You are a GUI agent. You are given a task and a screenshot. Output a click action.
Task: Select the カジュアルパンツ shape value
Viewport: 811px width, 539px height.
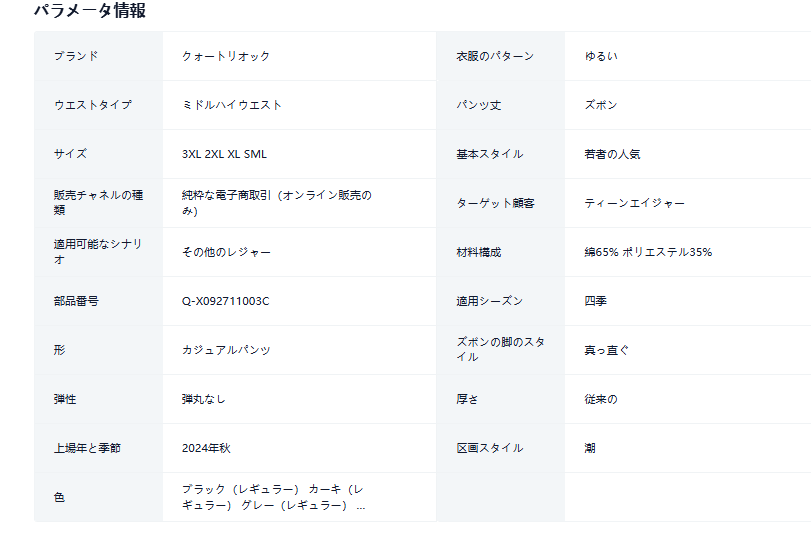pos(226,350)
